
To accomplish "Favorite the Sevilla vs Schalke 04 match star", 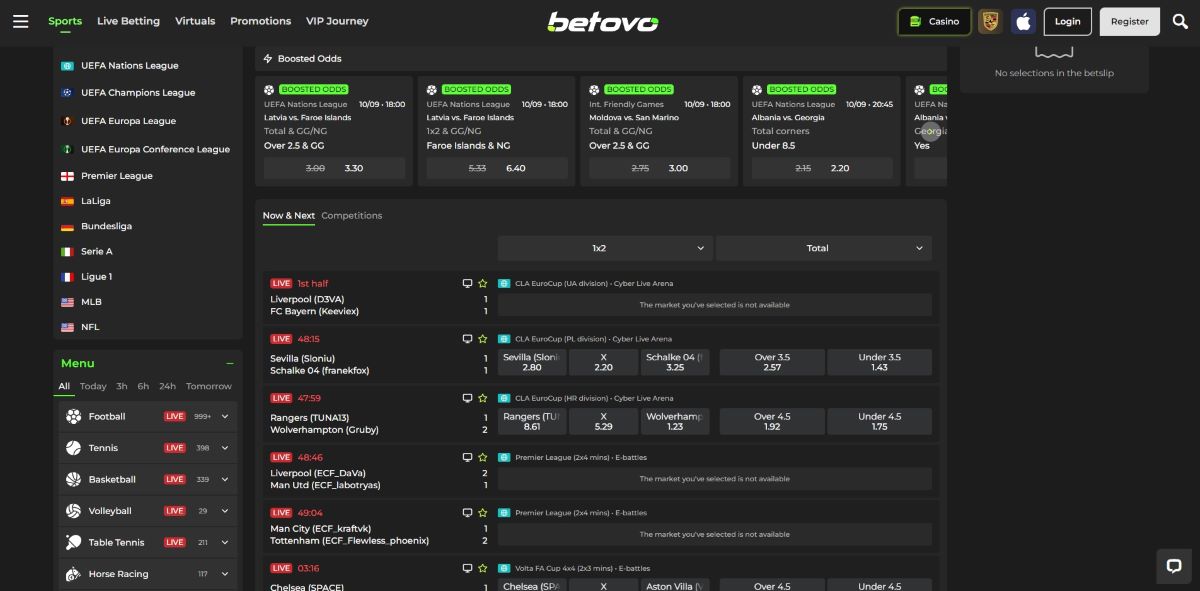I will coord(483,339).
